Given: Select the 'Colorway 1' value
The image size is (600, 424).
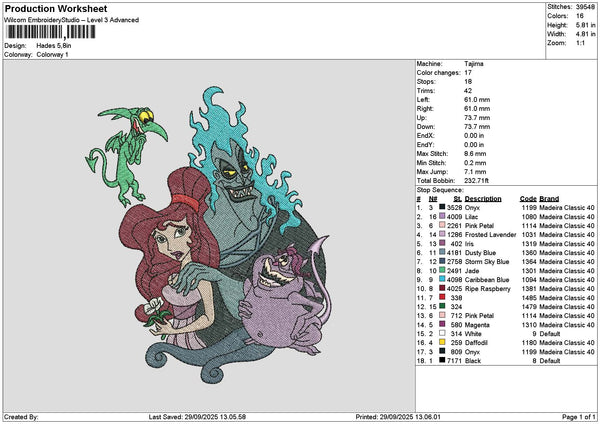Looking at the screenshot, I should click(52, 55).
